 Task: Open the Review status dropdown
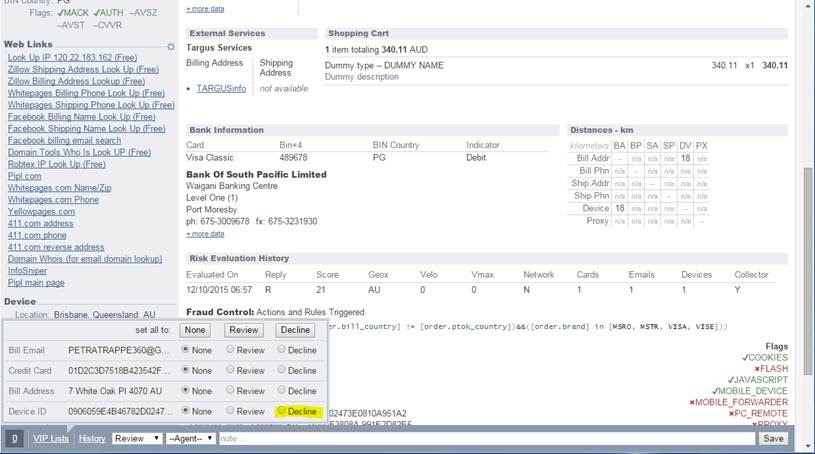point(137,438)
